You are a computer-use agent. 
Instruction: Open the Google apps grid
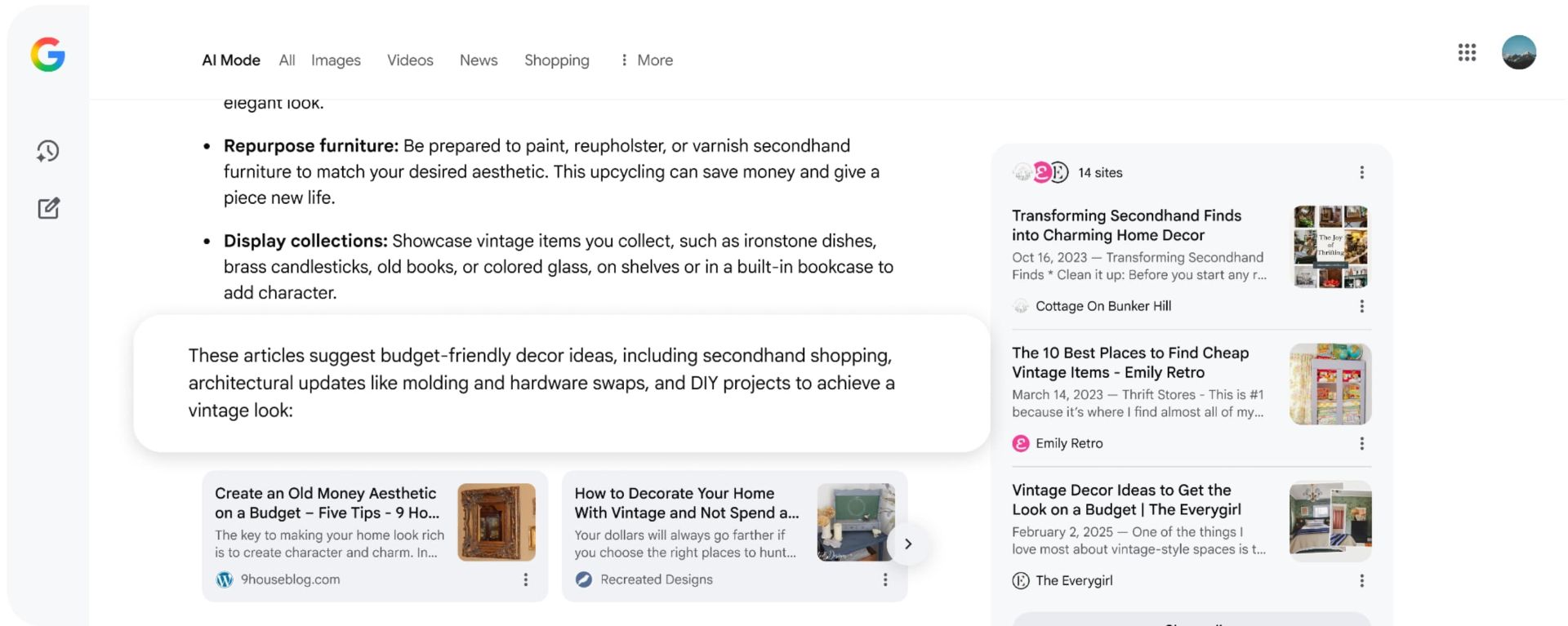coord(1467,53)
